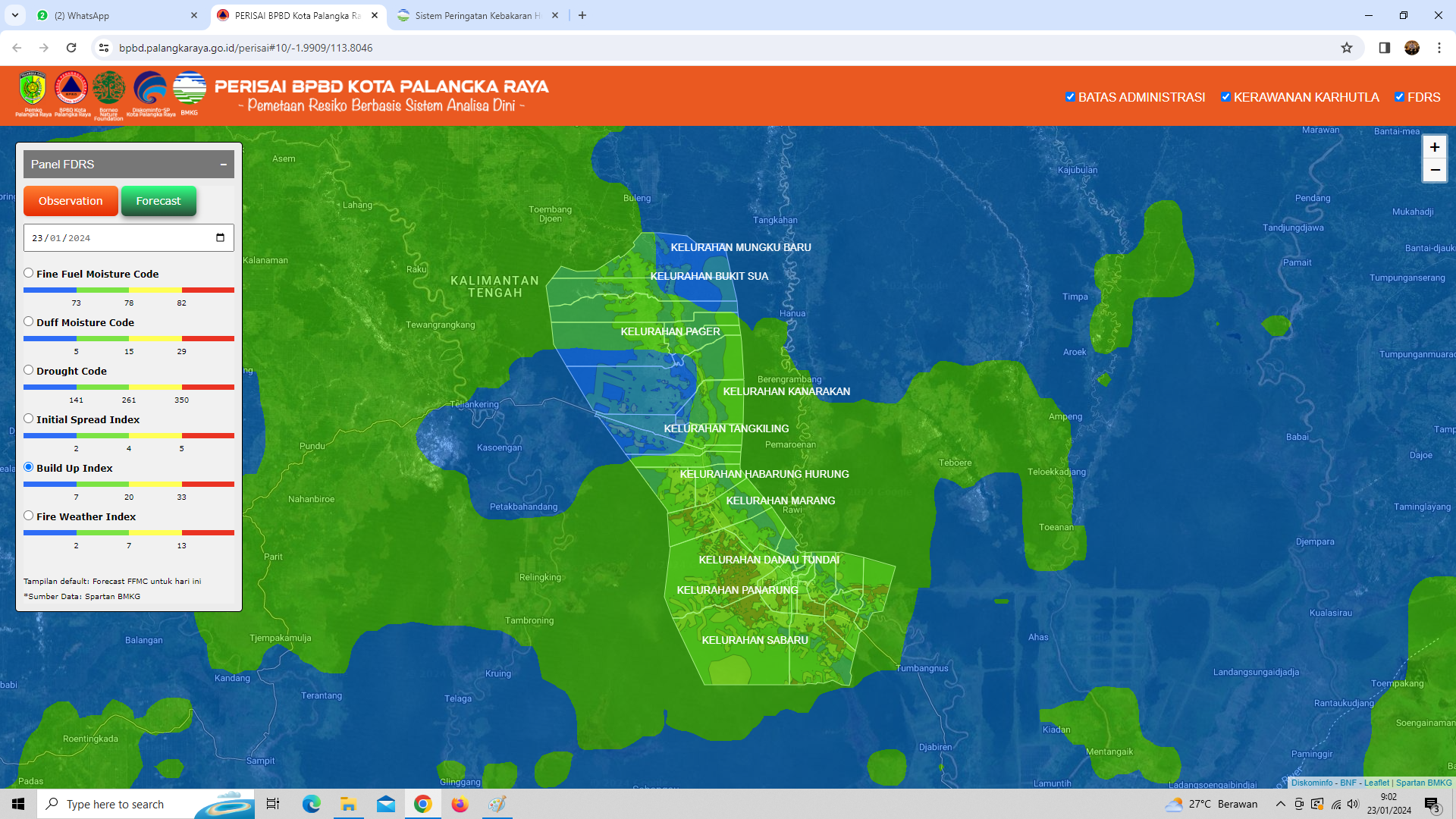Screen dimensions: 1456x819
Task: Open the BNF attribution link
Action: pos(1348,783)
